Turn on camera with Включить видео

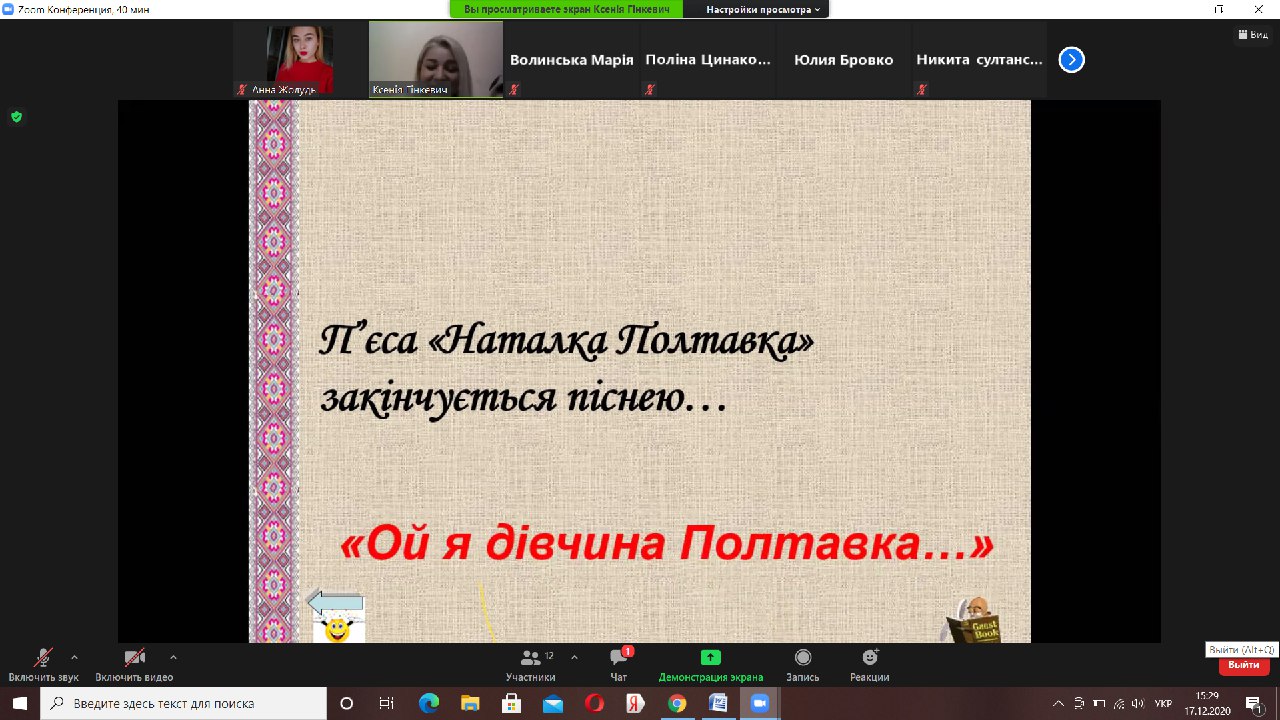134,658
